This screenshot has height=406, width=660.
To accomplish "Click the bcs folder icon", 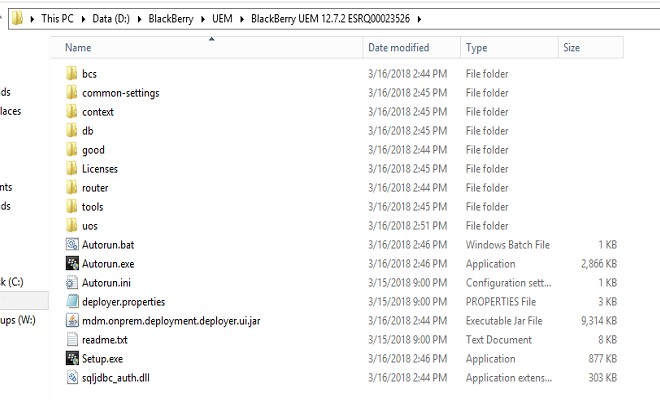I will click(x=71, y=74).
